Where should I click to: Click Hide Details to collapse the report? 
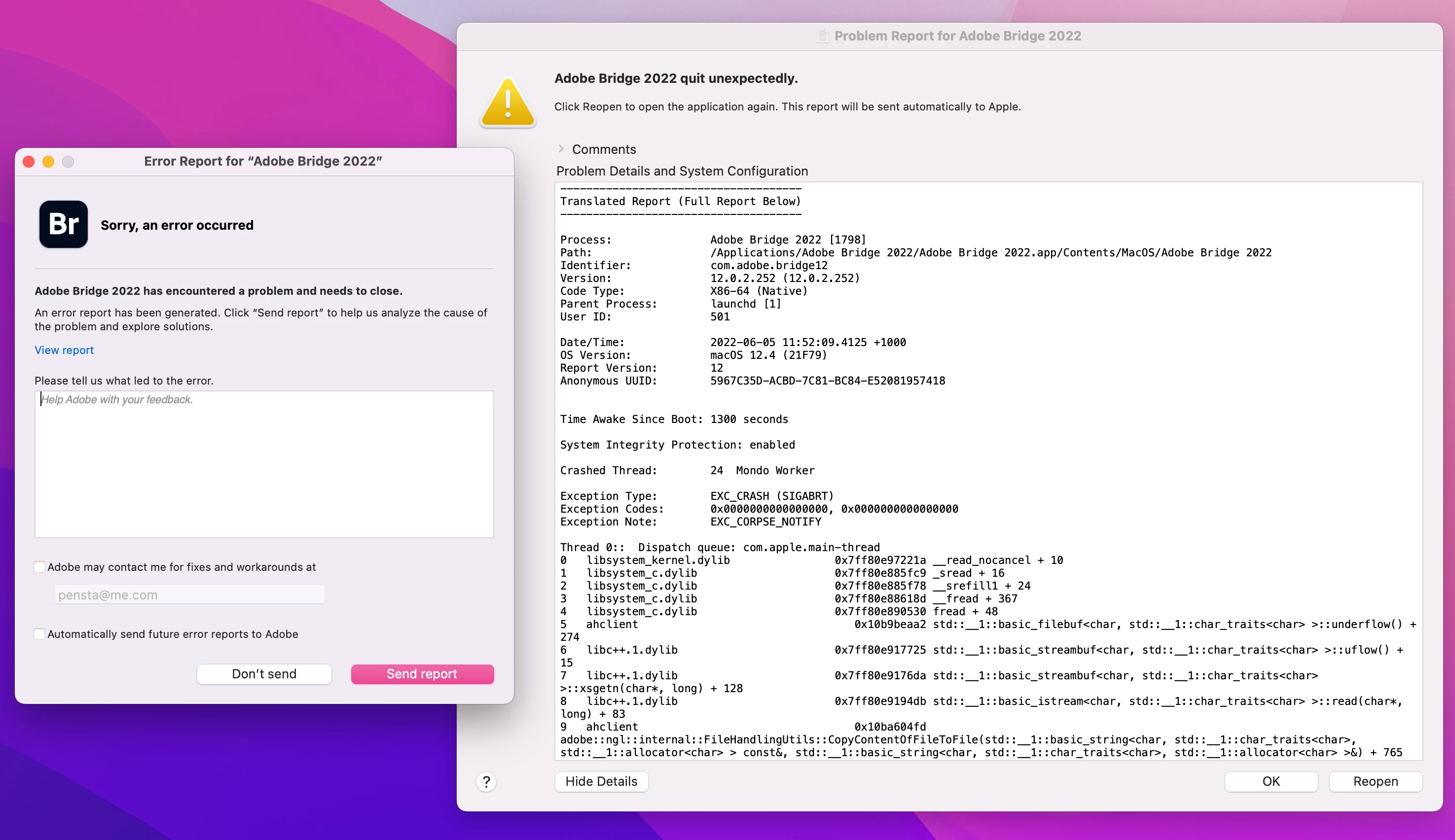coord(601,781)
